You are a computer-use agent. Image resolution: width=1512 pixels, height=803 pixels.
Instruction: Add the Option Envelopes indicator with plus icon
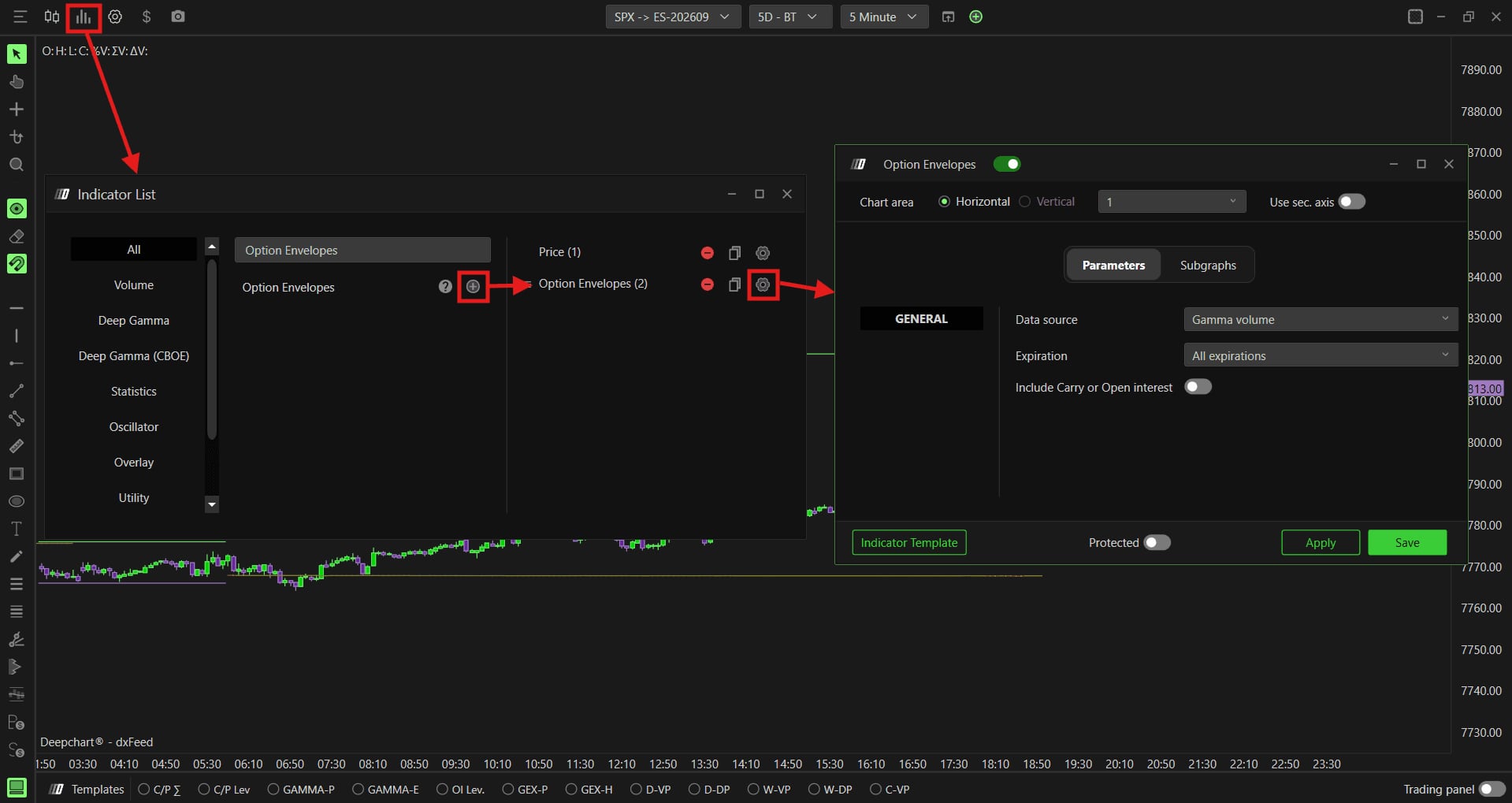pyautogui.click(x=473, y=287)
